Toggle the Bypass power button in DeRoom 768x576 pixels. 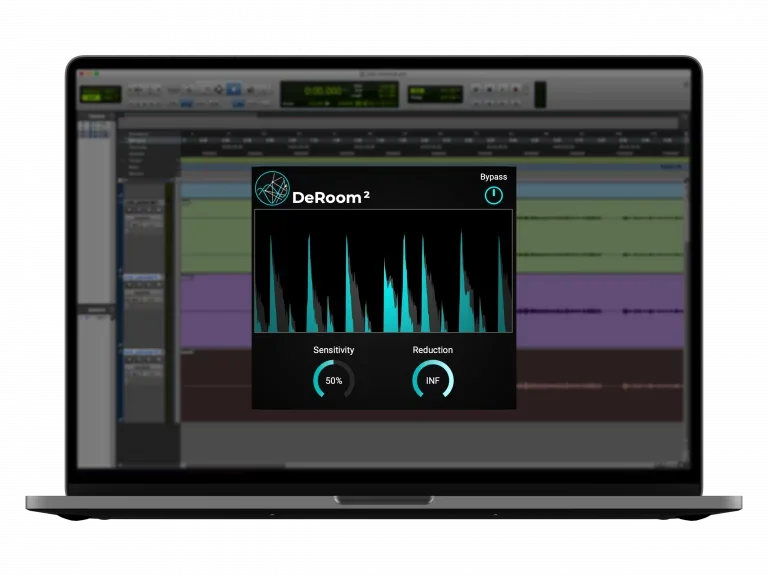493,196
